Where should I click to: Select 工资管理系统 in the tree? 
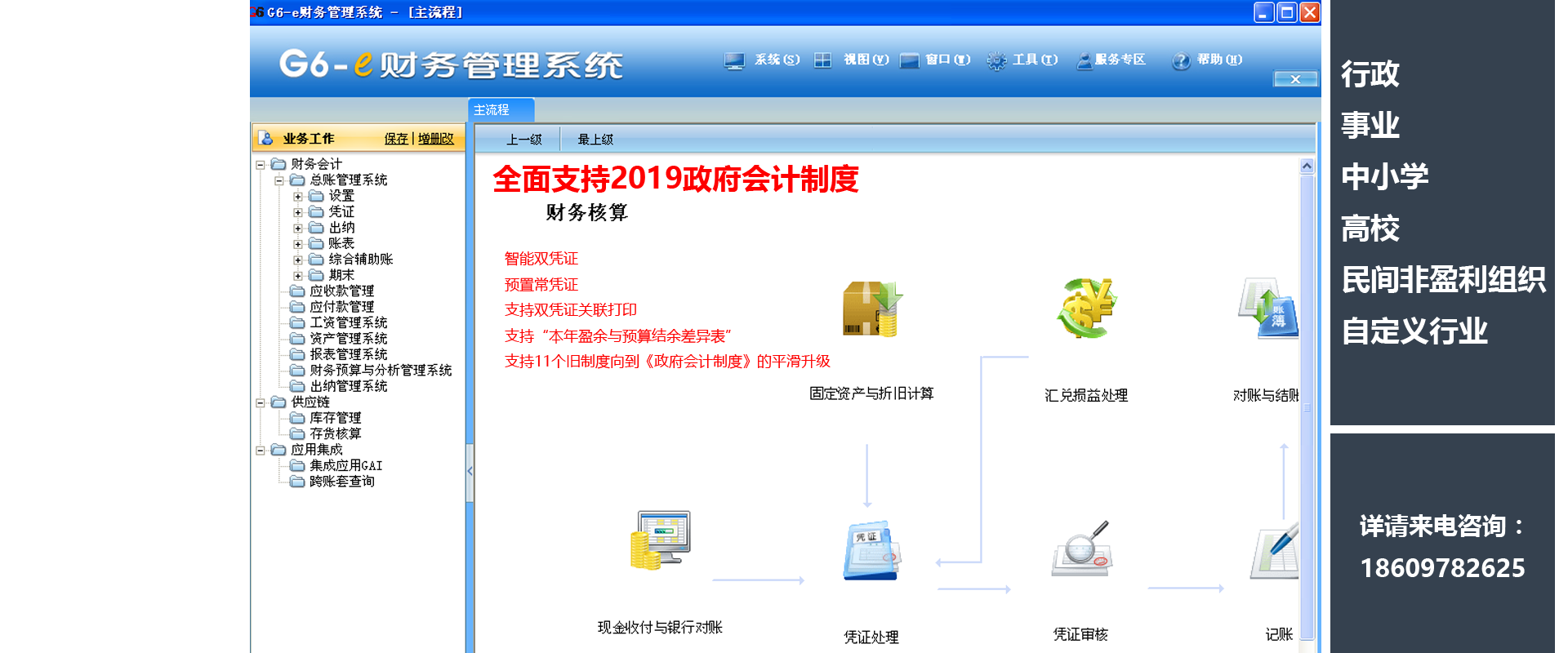click(x=348, y=323)
